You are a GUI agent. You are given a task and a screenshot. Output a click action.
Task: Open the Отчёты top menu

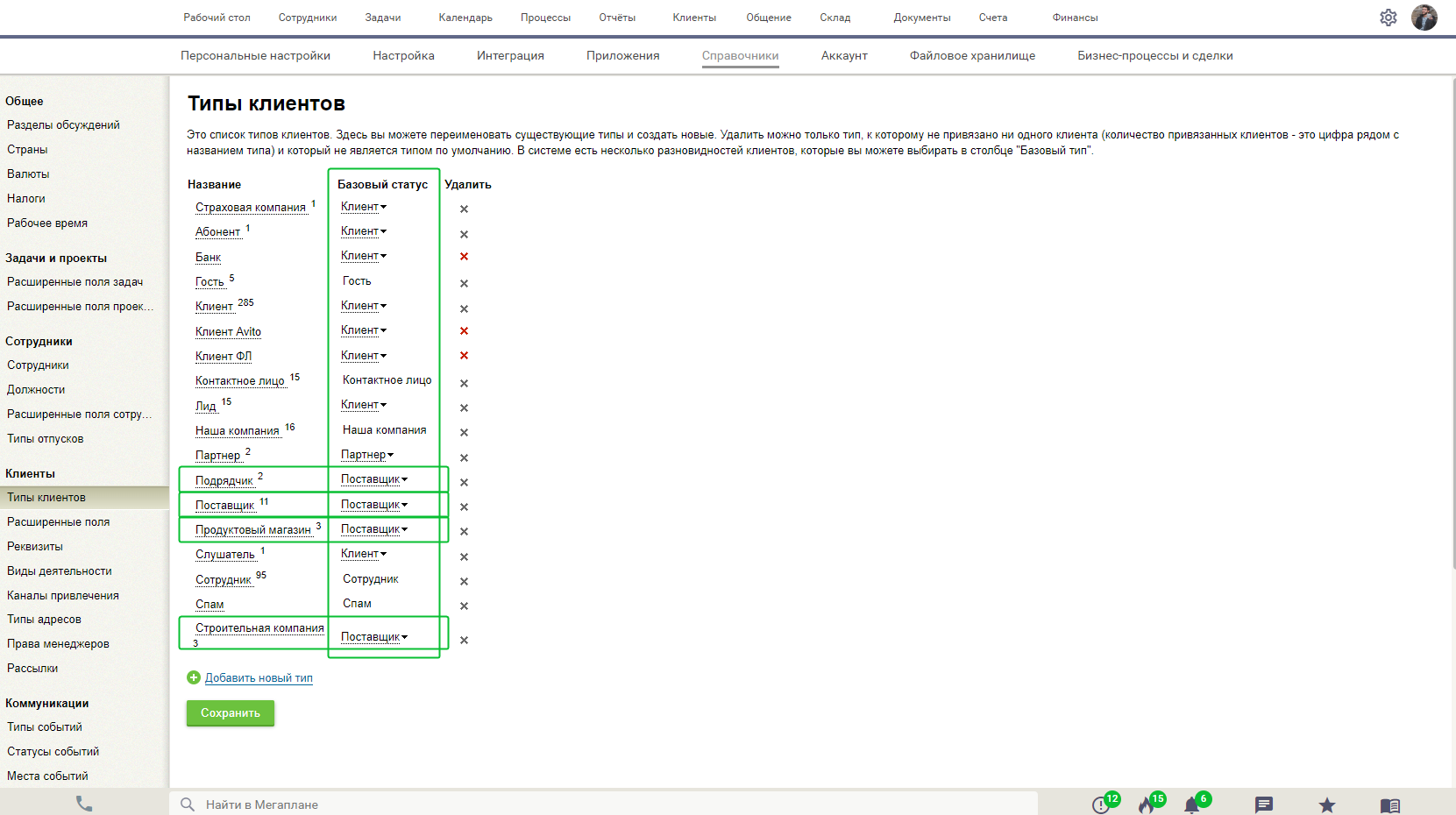617,18
